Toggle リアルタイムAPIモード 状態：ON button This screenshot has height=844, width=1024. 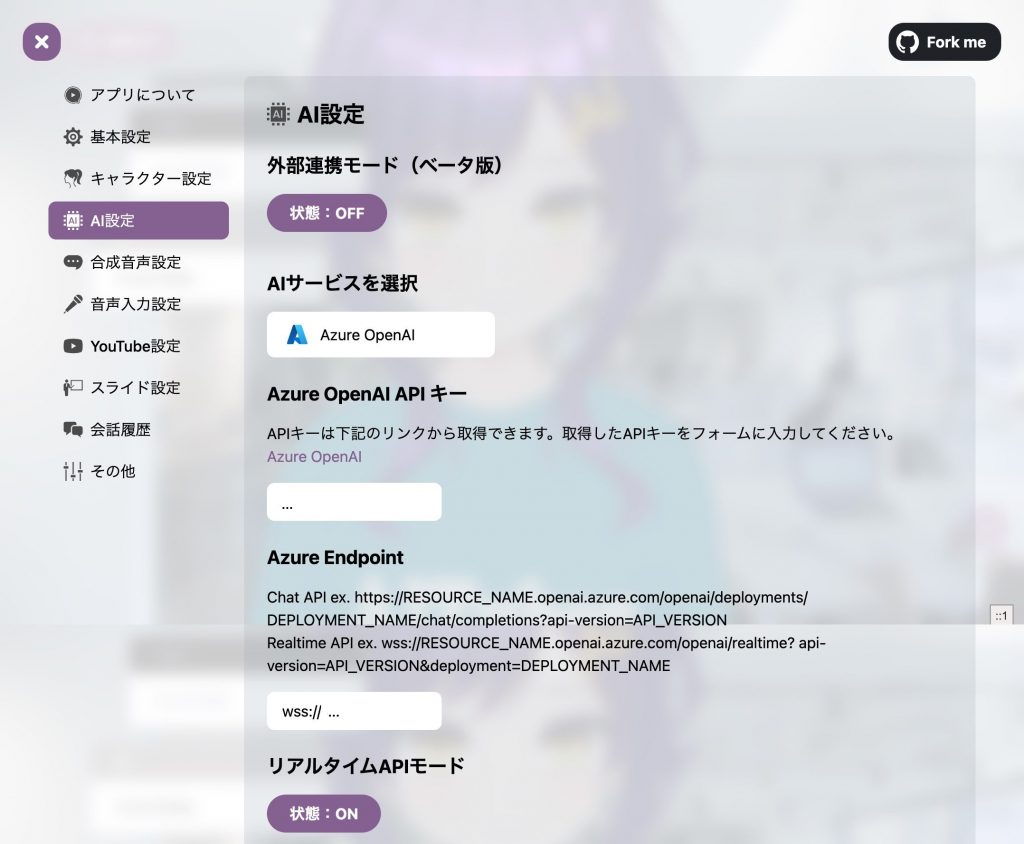click(324, 813)
